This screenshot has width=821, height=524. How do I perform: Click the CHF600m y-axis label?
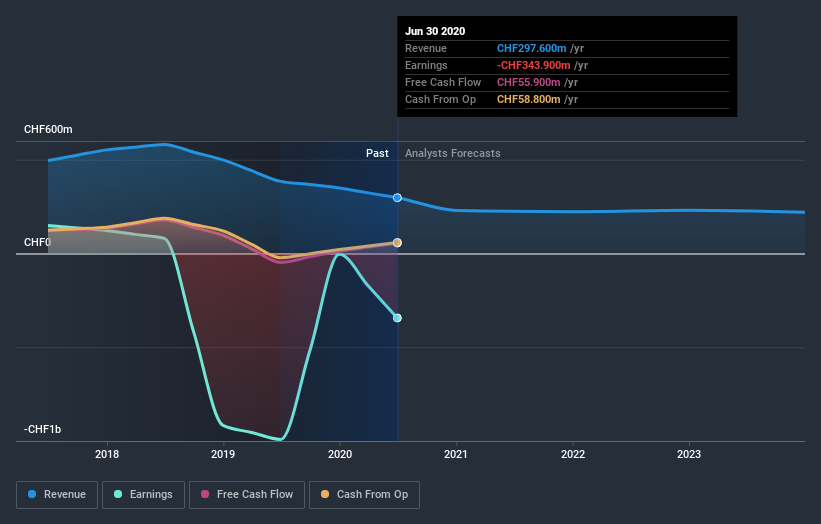48,129
